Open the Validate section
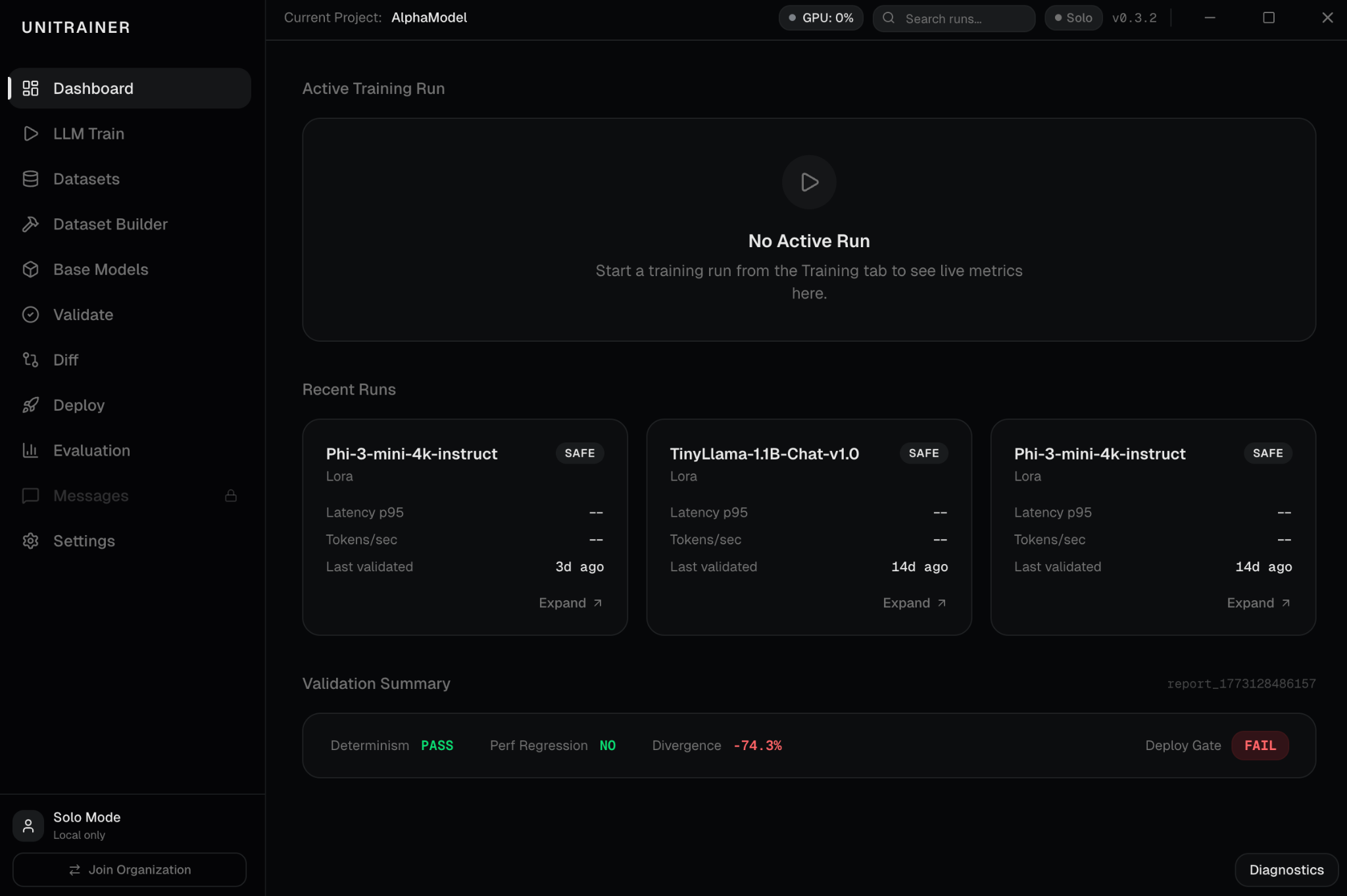The height and width of the screenshot is (896, 1347). [83, 315]
